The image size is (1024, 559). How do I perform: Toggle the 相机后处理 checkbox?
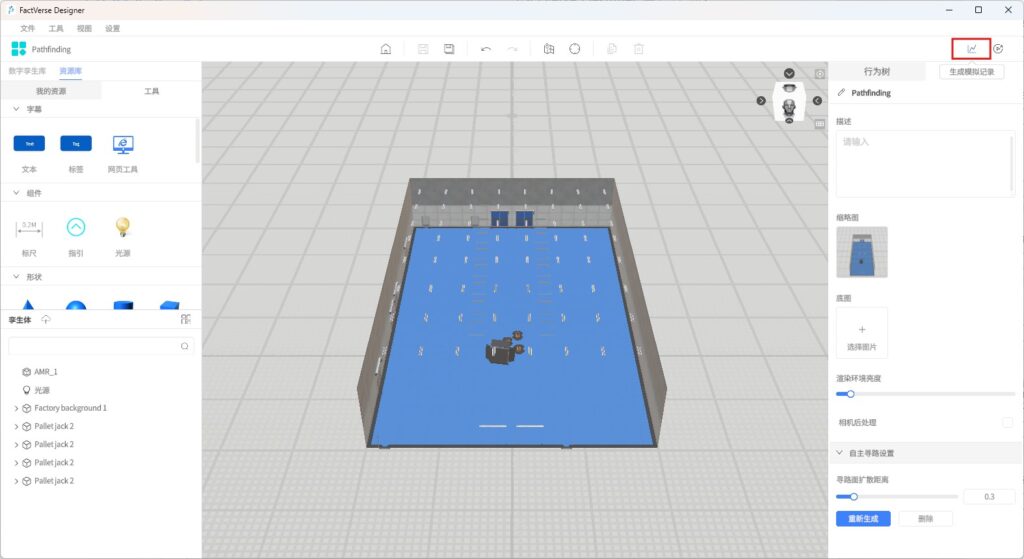1007,423
